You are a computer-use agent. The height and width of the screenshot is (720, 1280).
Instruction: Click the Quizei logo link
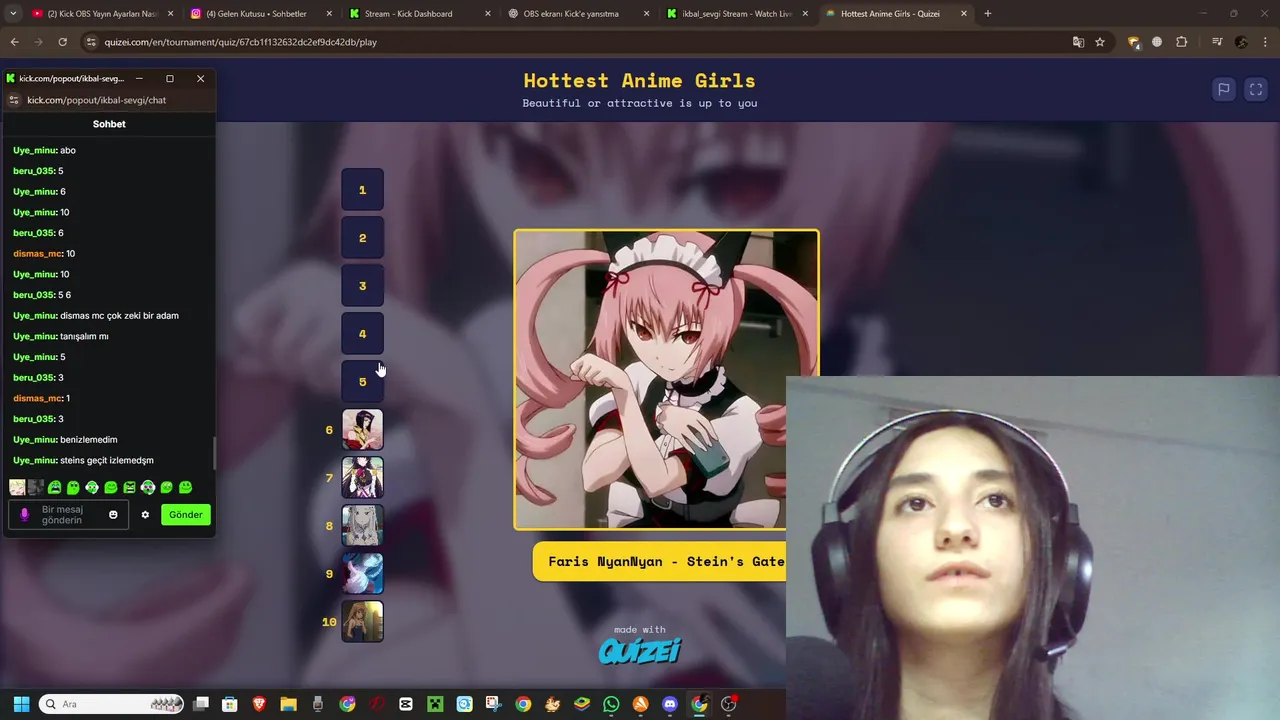(640, 651)
